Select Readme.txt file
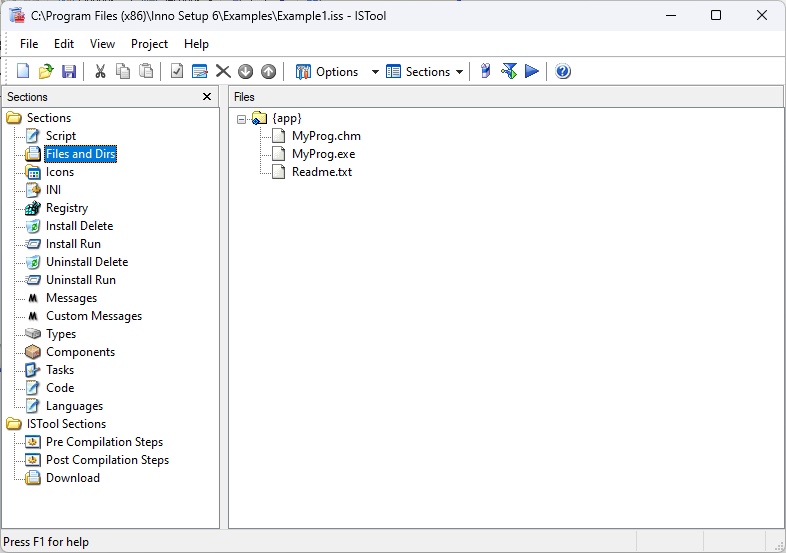Screen dimensions: 786x553 point(322,172)
